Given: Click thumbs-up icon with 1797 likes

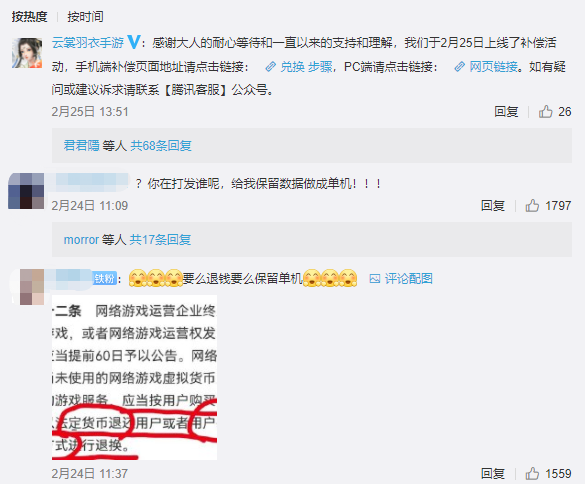Looking at the screenshot, I should tap(532, 206).
